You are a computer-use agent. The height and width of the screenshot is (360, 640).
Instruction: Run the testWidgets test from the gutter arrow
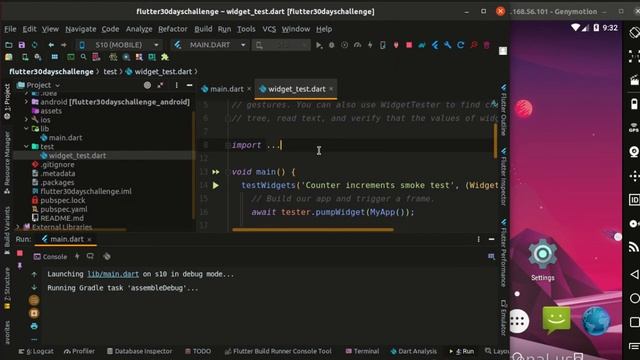[x=216, y=186]
